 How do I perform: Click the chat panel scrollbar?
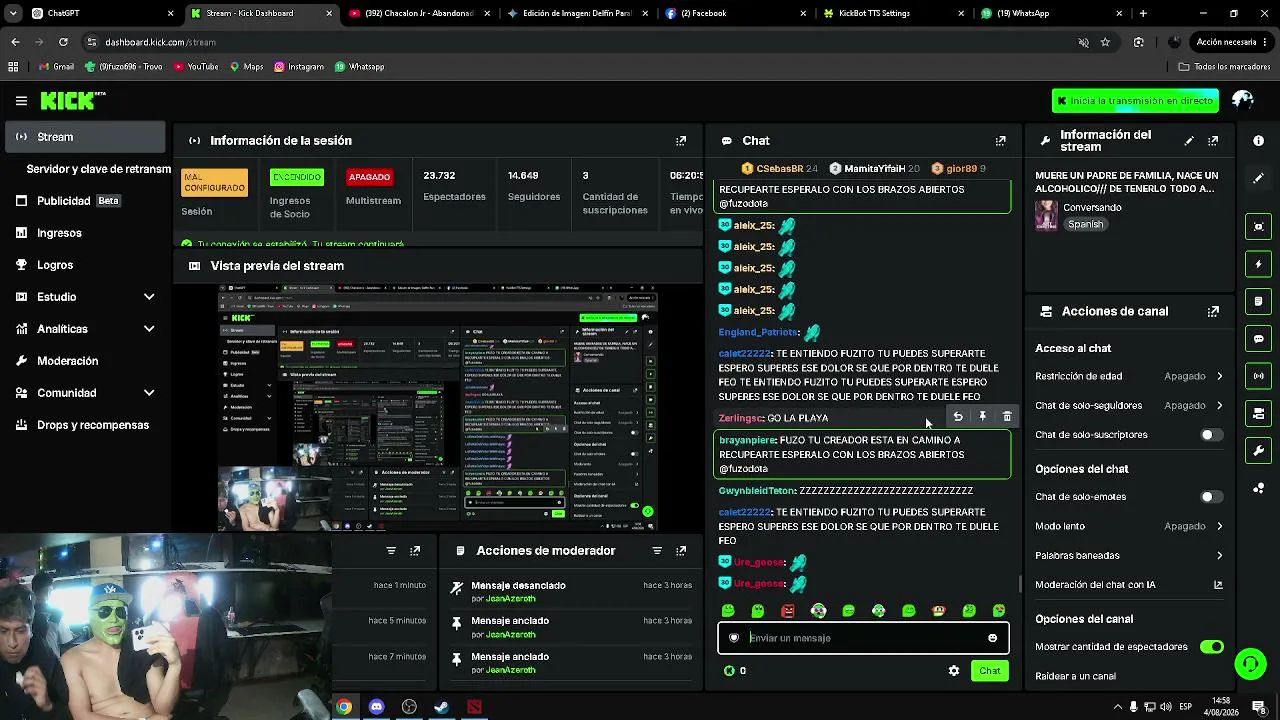(1019, 583)
